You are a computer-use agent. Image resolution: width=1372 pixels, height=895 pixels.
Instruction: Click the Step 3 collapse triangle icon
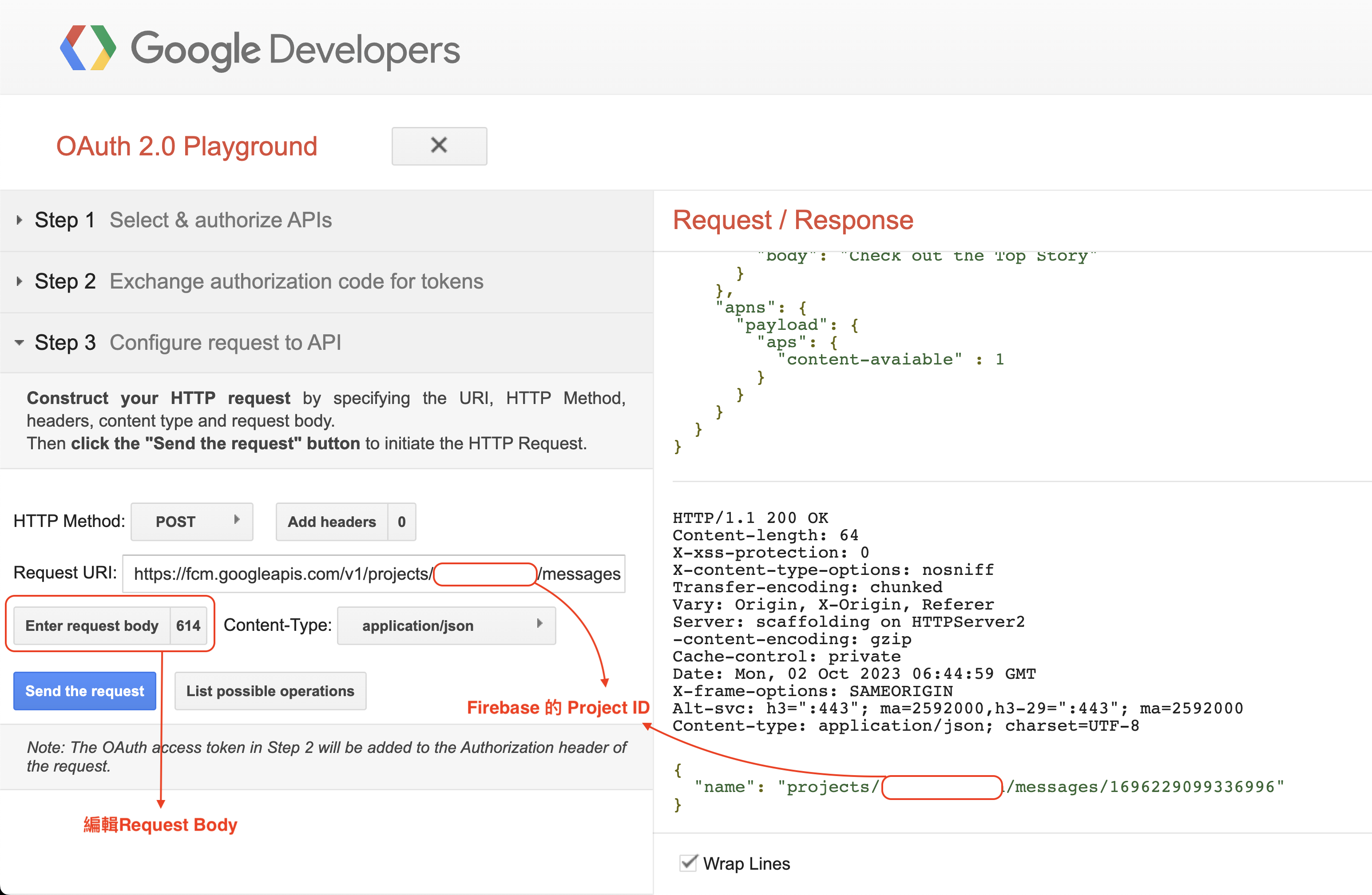tap(19, 342)
